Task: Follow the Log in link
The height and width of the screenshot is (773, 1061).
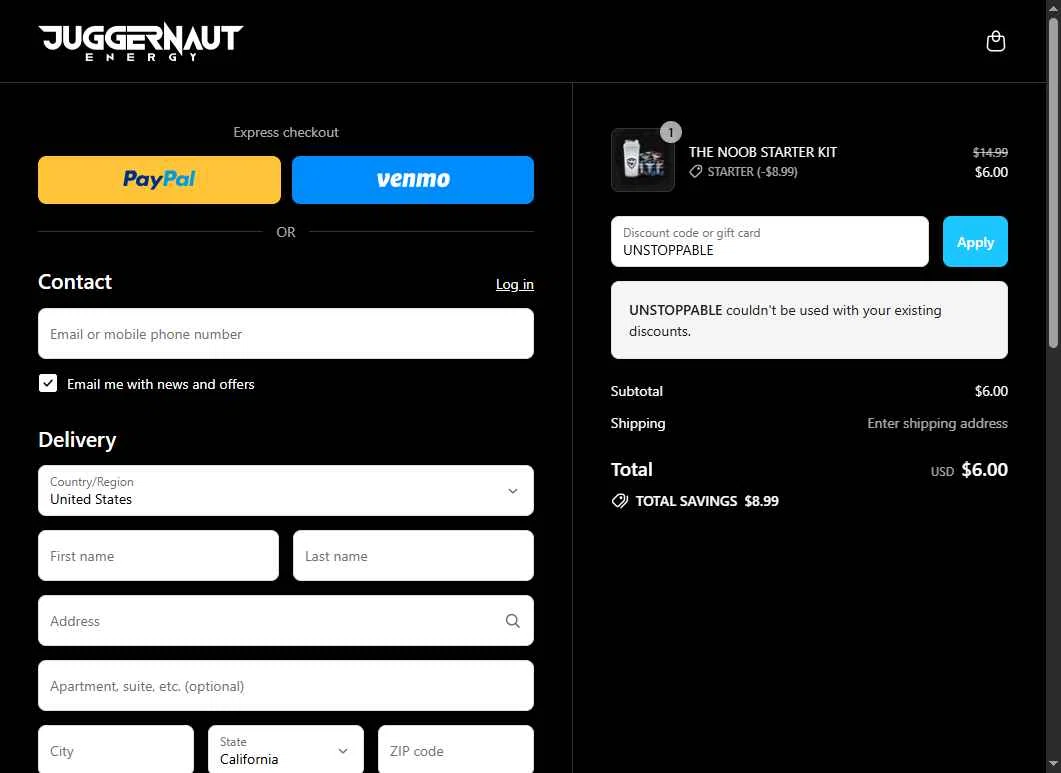Action: (x=514, y=284)
